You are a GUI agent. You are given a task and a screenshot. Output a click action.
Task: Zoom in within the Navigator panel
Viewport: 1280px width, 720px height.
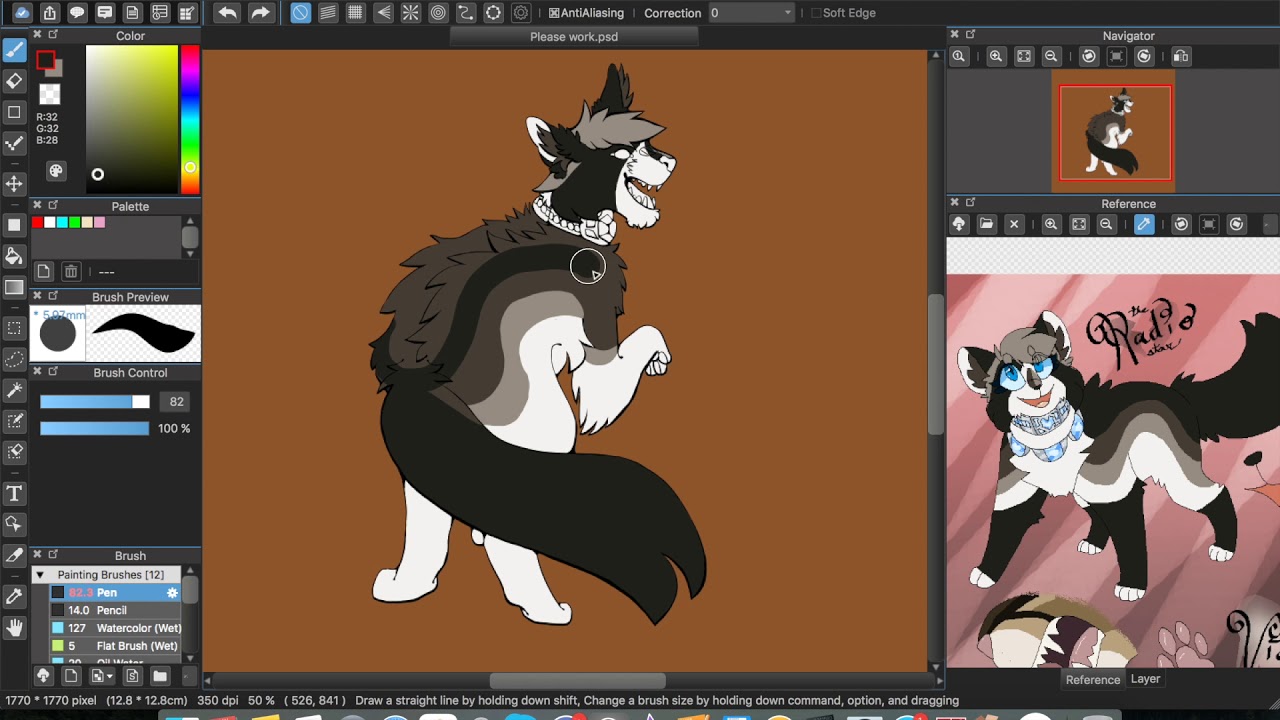click(x=996, y=57)
